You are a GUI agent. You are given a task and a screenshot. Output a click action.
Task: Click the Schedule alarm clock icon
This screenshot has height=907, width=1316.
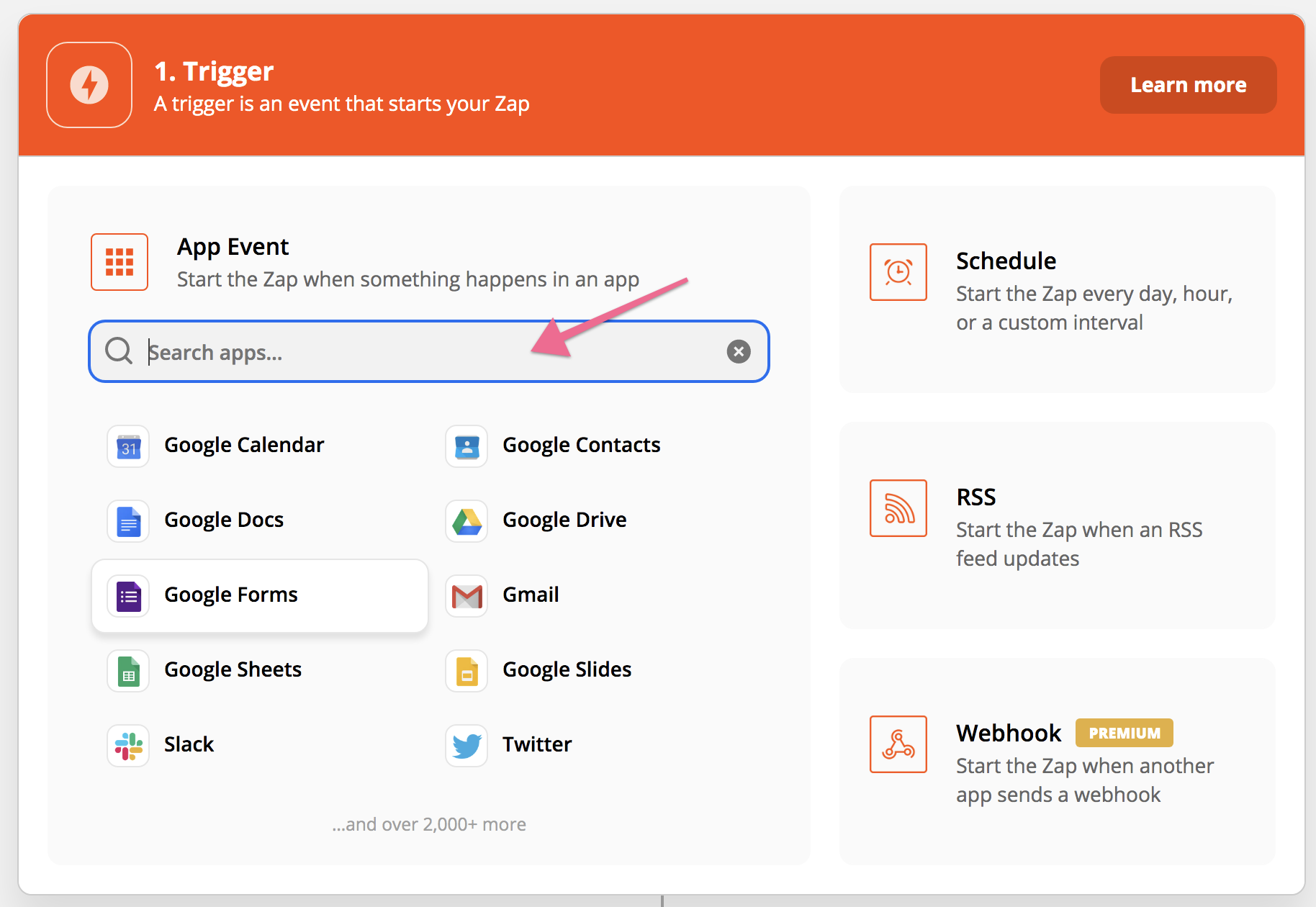(x=898, y=272)
